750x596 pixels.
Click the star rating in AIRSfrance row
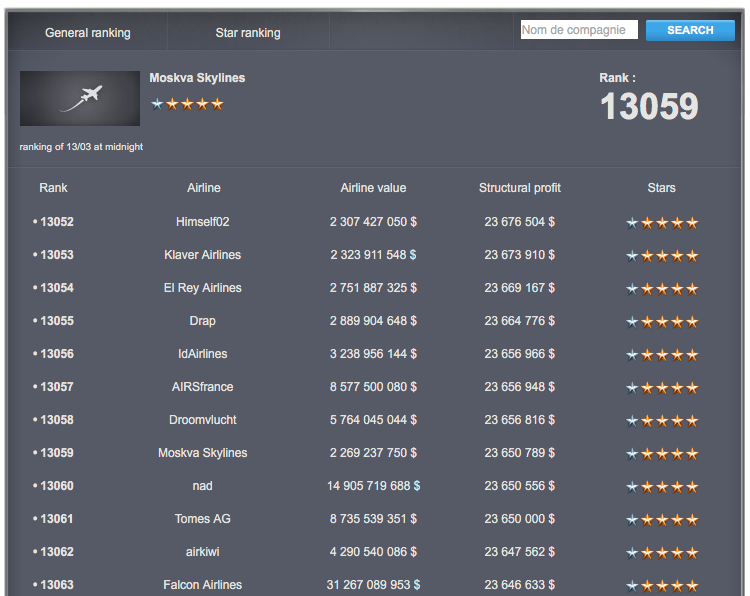point(661,388)
